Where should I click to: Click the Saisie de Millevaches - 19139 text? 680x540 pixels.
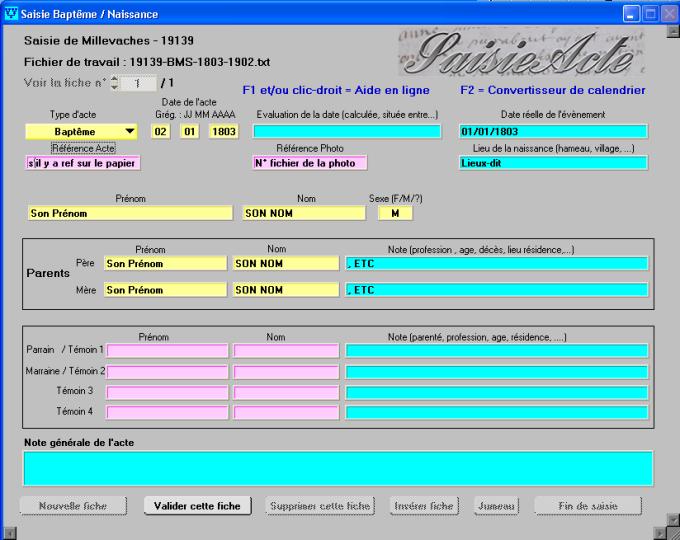pyautogui.click(x=109, y=41)
